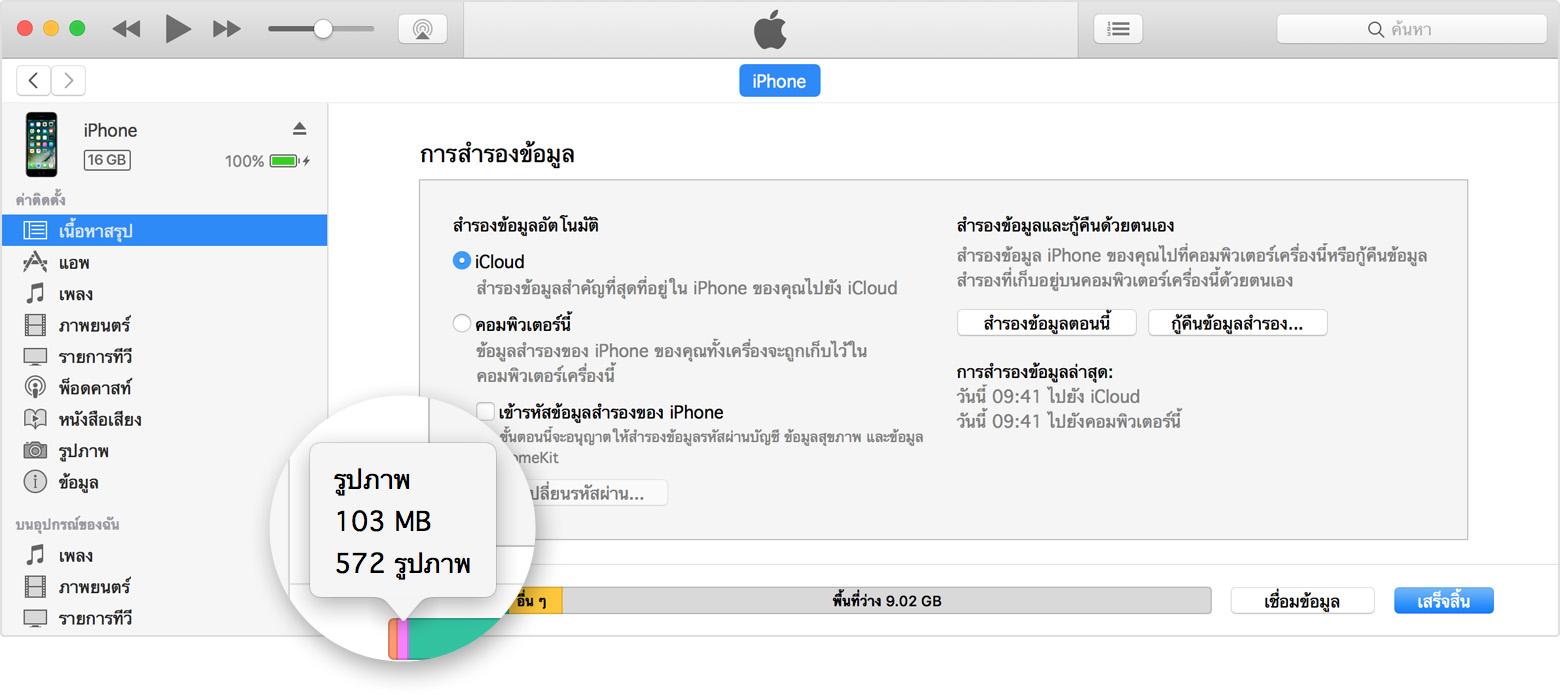Click the เสร็จสิ้น (Done) button
Viewport: 1560px width, 694px height.
pos(1443,601)
